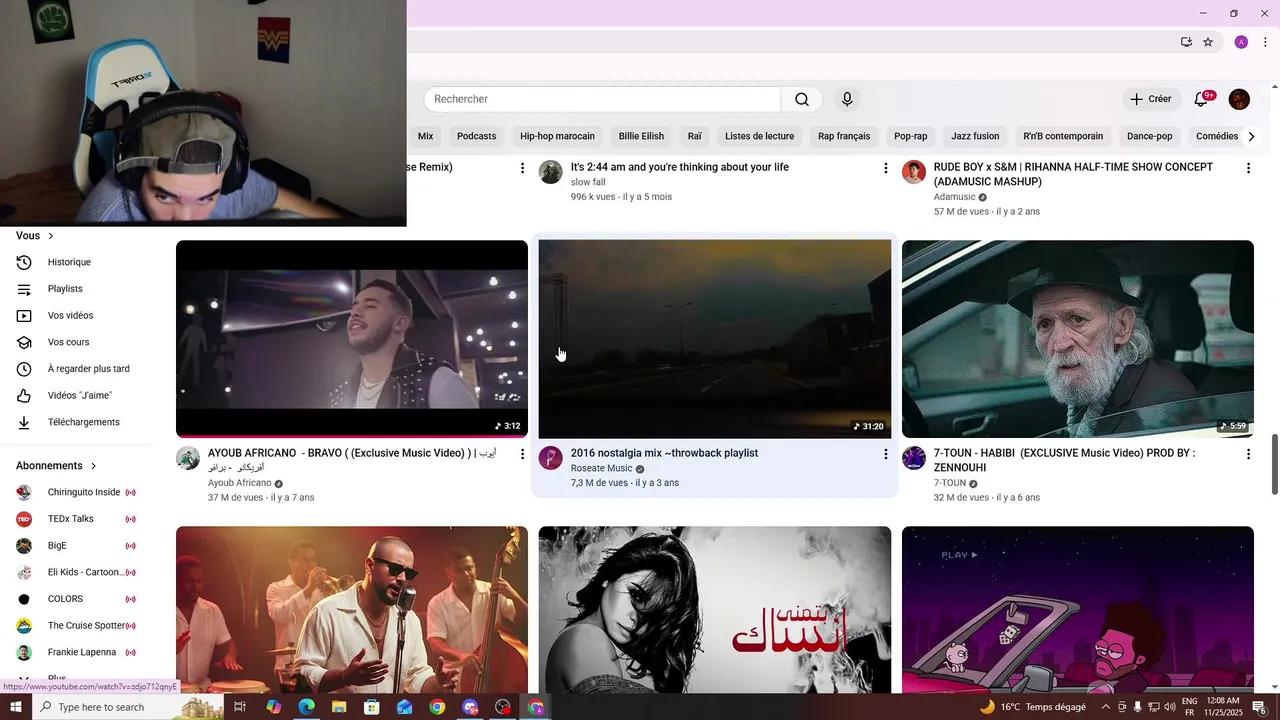Image resolution: width=1280 pixels, height=720 pixels.
Task: Open the Chrome profile avatar
Action: 1241,42
